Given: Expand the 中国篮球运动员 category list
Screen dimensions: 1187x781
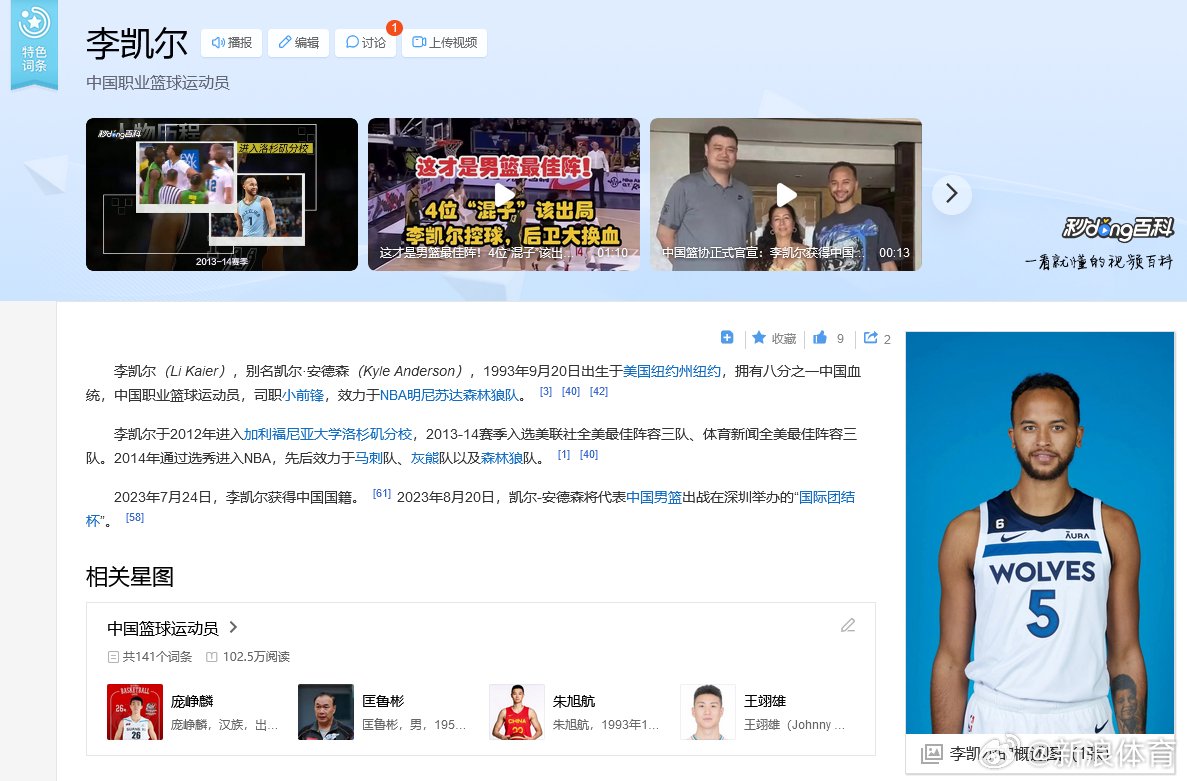Looking at the screenshot, I should coord(232,628).
